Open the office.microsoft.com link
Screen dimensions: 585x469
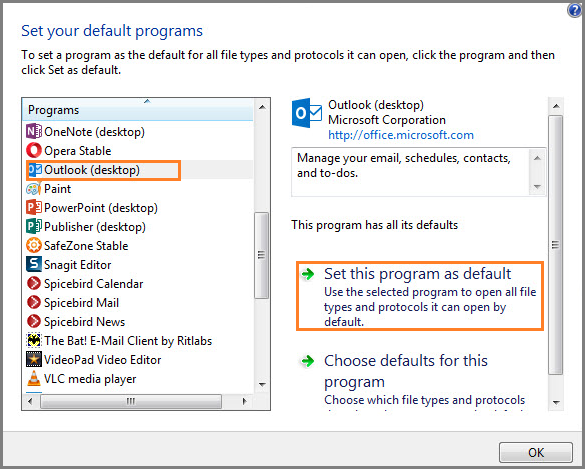[x=401, y=135]
